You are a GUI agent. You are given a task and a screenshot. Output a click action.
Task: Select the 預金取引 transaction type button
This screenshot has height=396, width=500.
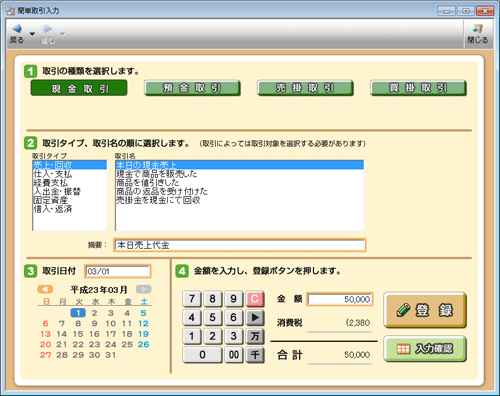coord(192,88)
